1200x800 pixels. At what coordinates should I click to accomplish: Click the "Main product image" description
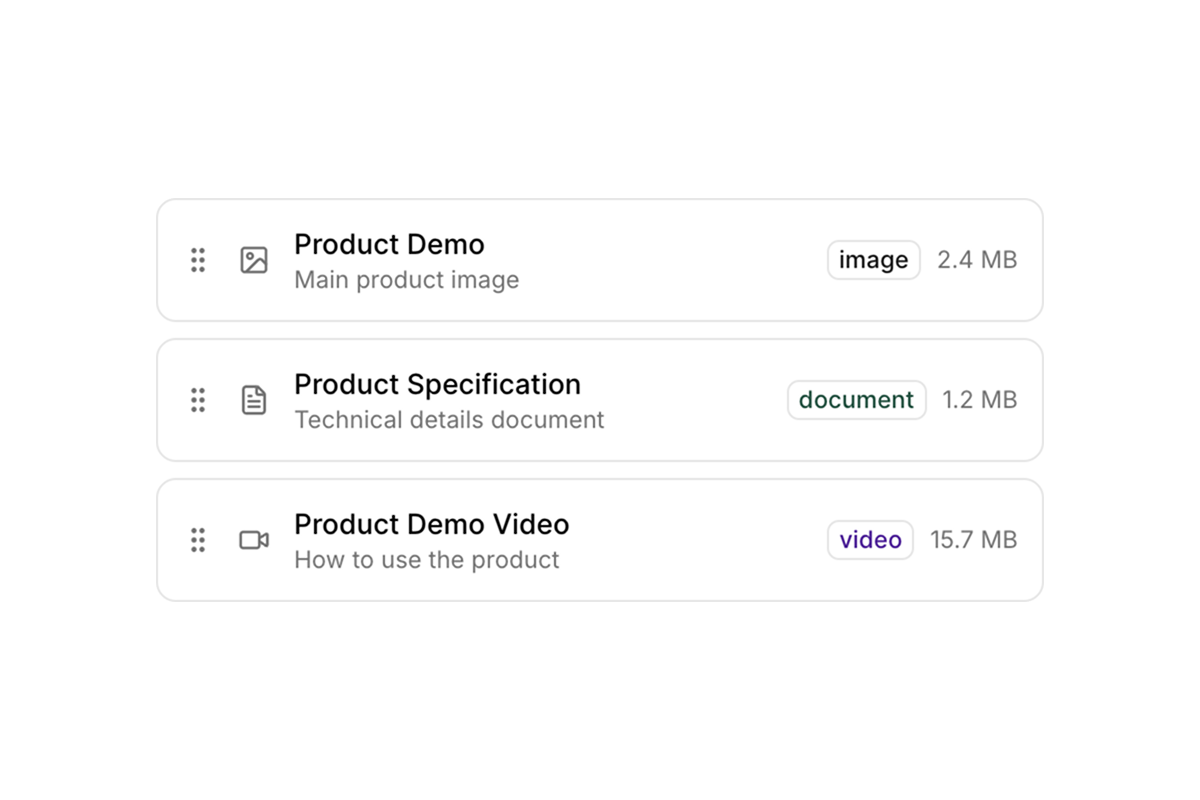click(406, 280)
